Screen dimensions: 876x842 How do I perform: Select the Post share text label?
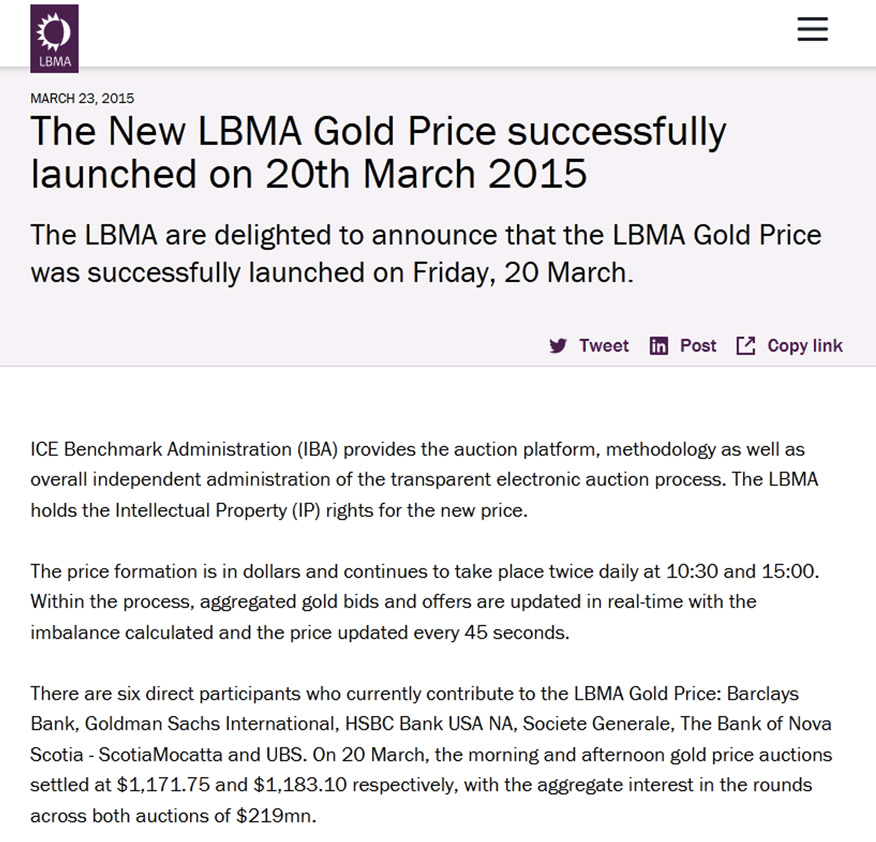(x=698, y=346)
